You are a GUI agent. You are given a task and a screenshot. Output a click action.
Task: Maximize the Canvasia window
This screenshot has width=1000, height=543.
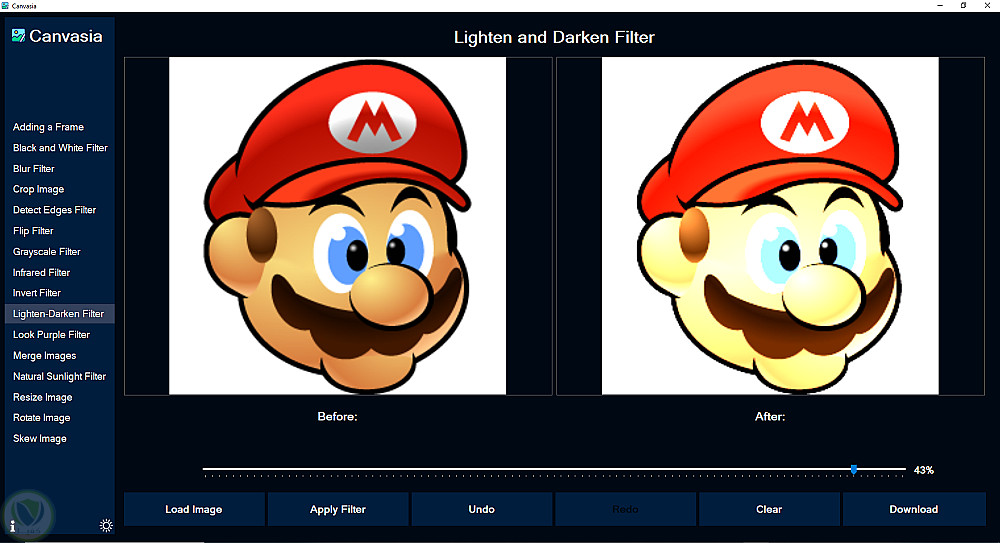(x=964, y=5)
